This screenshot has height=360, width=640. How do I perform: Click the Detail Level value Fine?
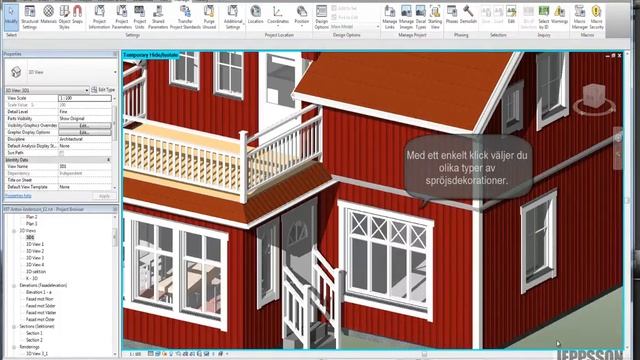(84, 111)
